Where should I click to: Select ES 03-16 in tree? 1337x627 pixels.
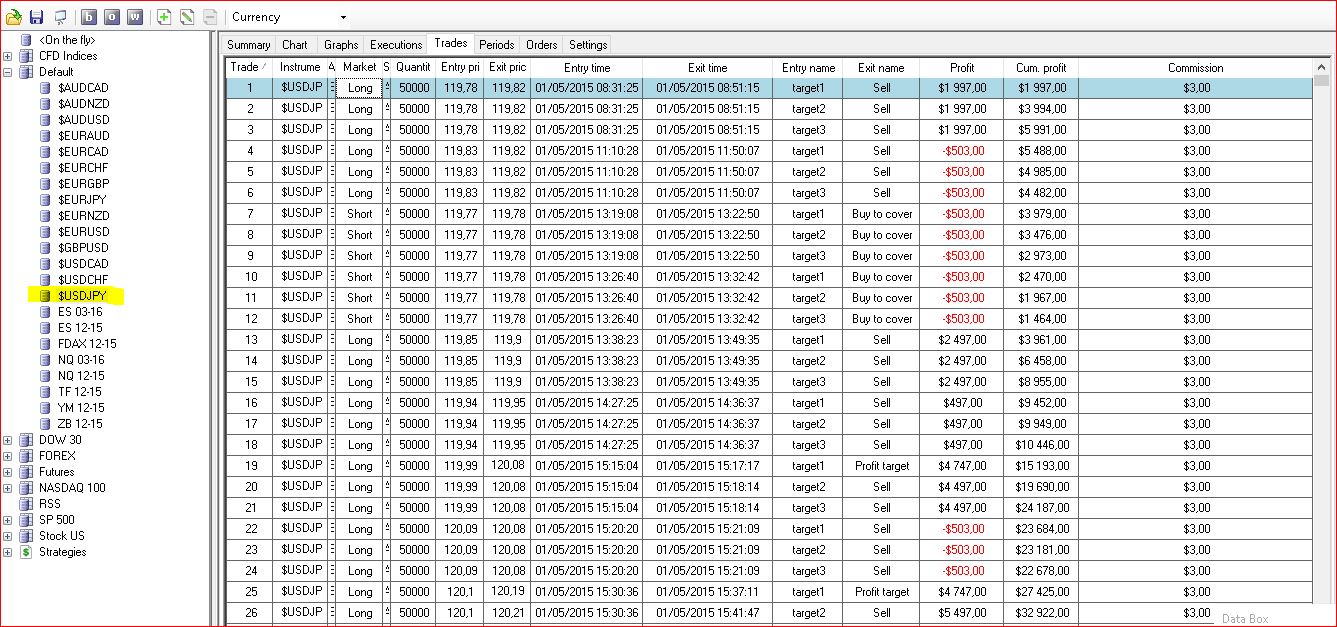coord(80,312)
